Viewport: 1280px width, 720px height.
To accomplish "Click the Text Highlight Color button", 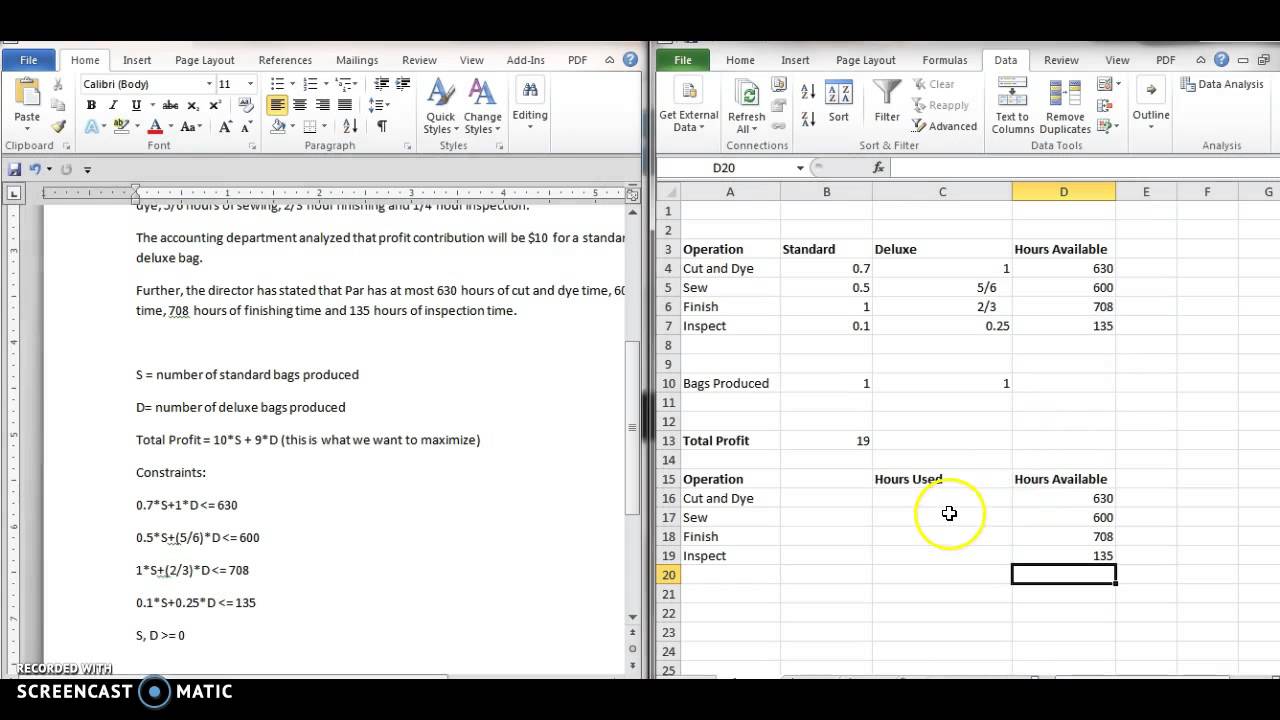I will pos(121,127).
